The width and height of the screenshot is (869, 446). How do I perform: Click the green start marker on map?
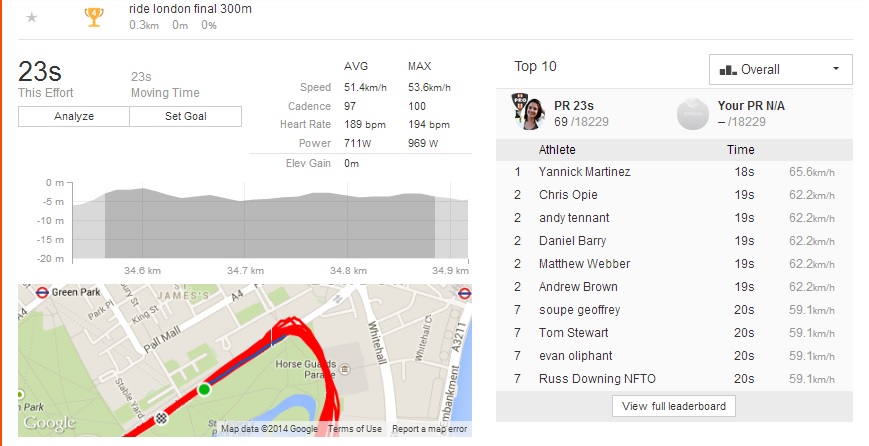[204, 389]
